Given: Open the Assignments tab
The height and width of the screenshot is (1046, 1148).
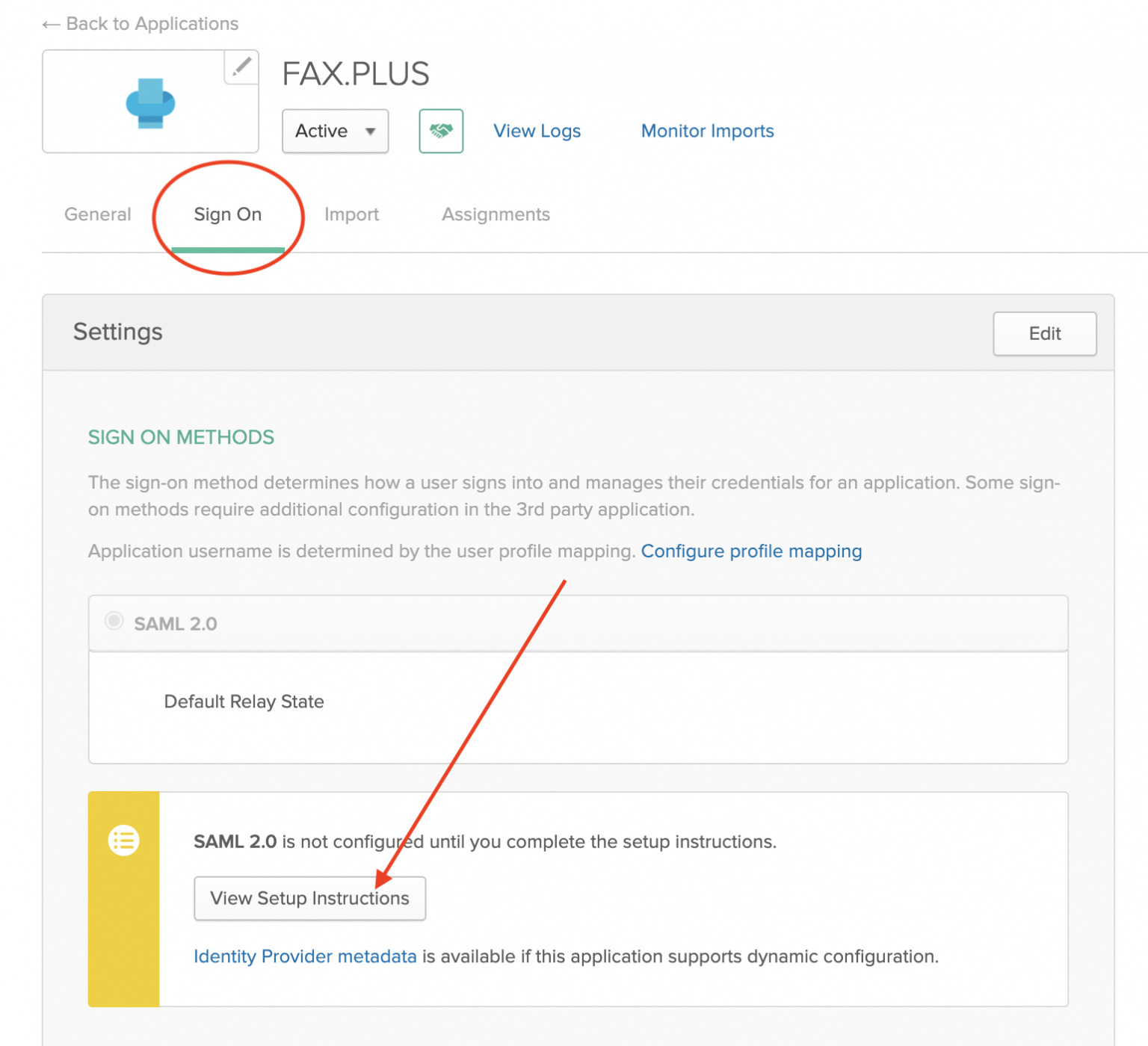Looking at the screenshot, I should (x=496, y=214).
